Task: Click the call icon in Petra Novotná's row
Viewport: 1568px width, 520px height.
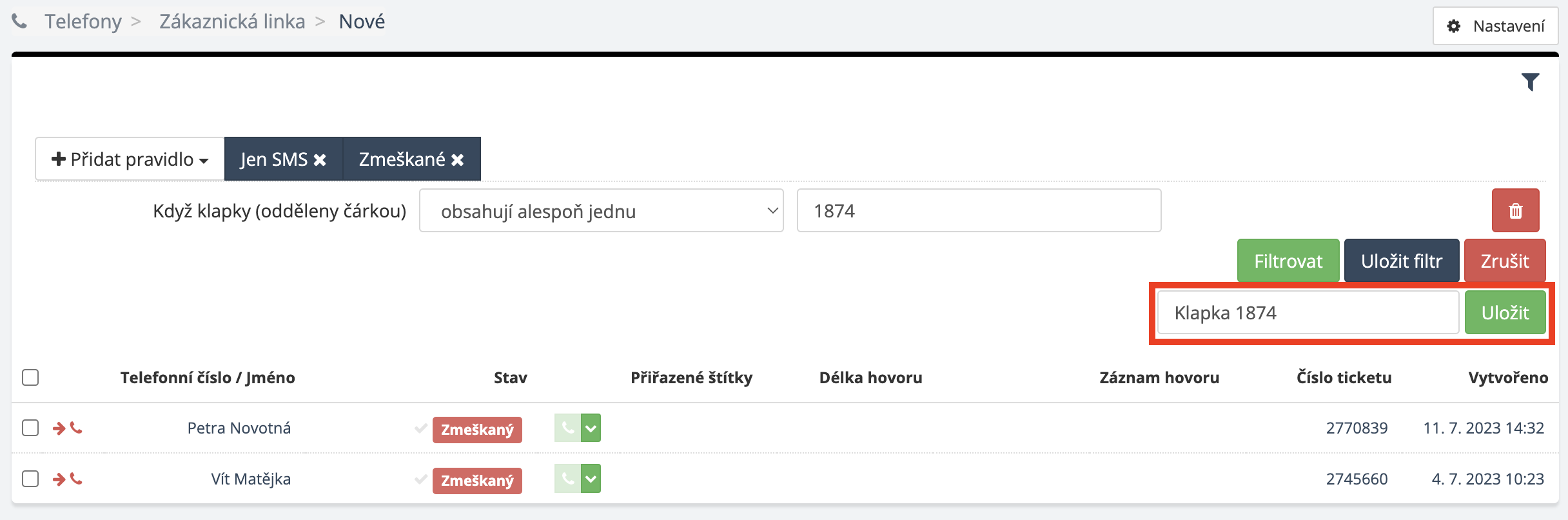Action: tap(567, 428)
